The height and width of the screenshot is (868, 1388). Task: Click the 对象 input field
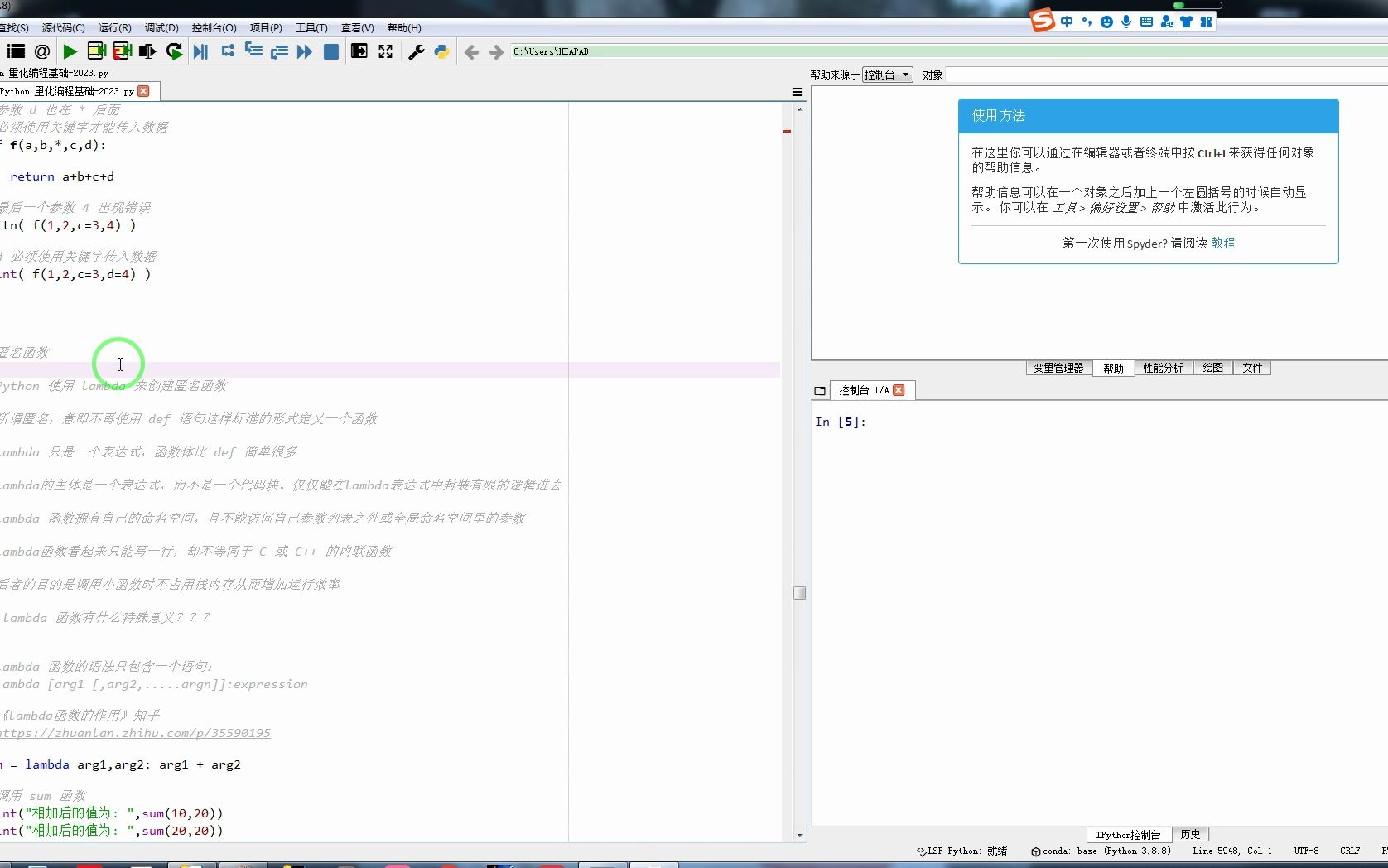pyautogui.click(x=1167, y=75)
